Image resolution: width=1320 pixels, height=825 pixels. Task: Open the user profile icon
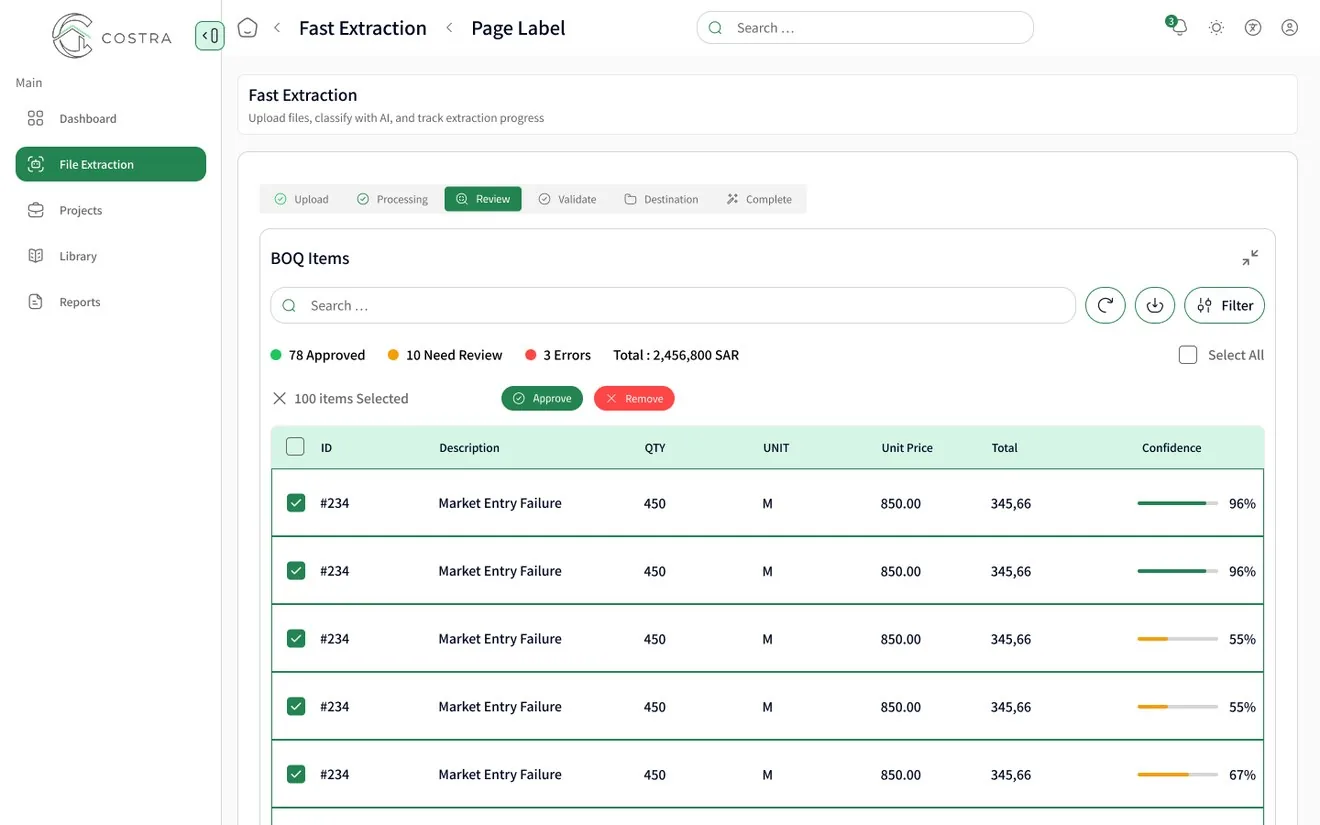tap(1290, 28)
